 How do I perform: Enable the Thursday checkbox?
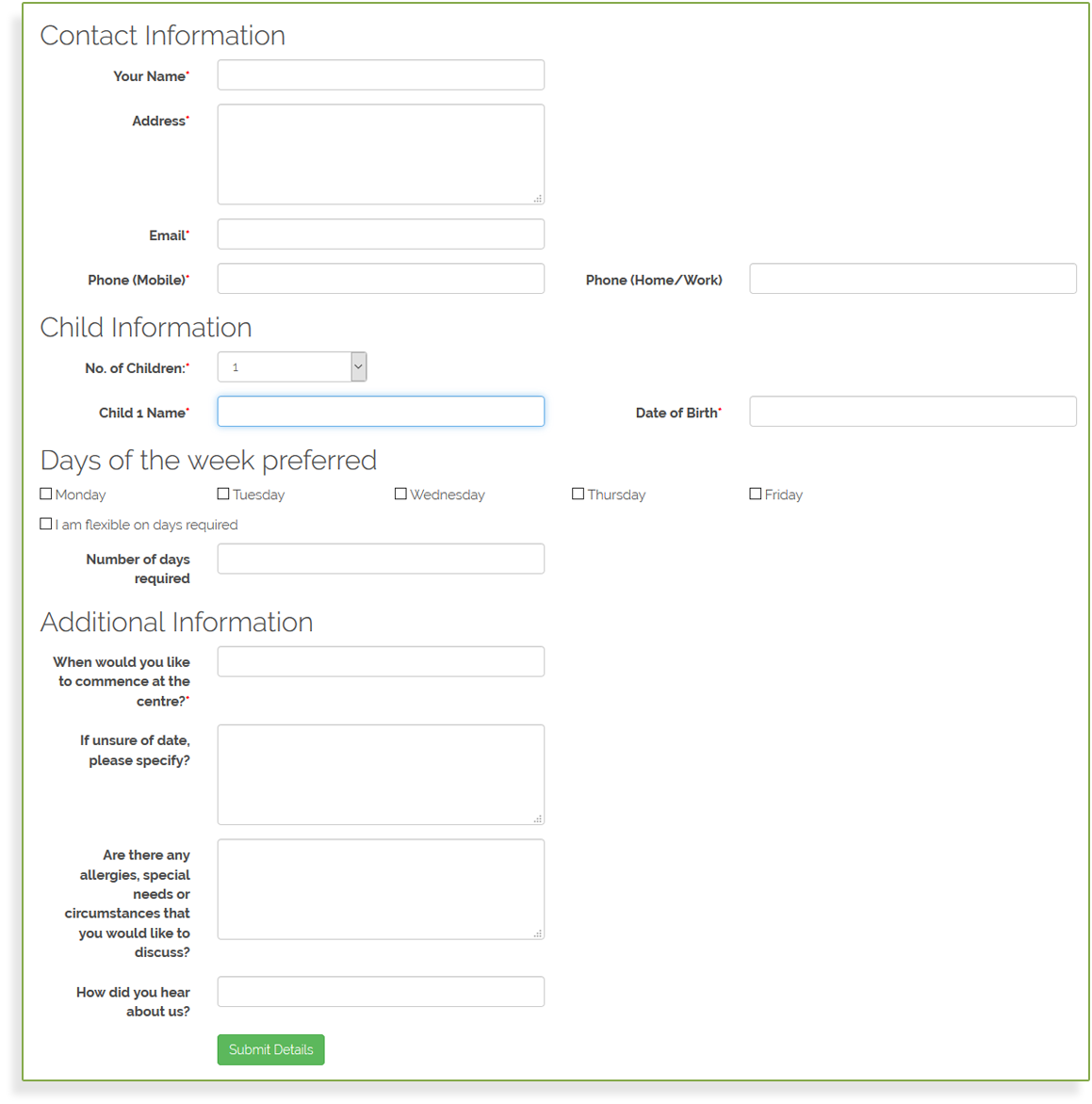(x=578, y=494)
